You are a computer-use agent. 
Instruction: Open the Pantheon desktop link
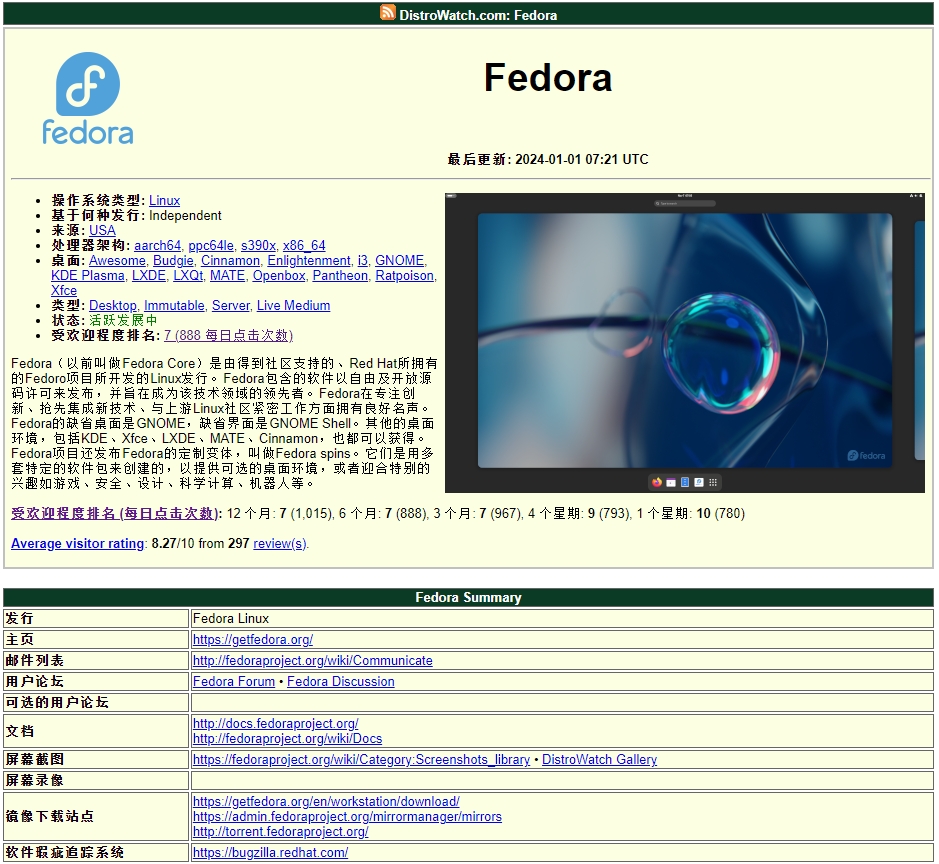340,275
